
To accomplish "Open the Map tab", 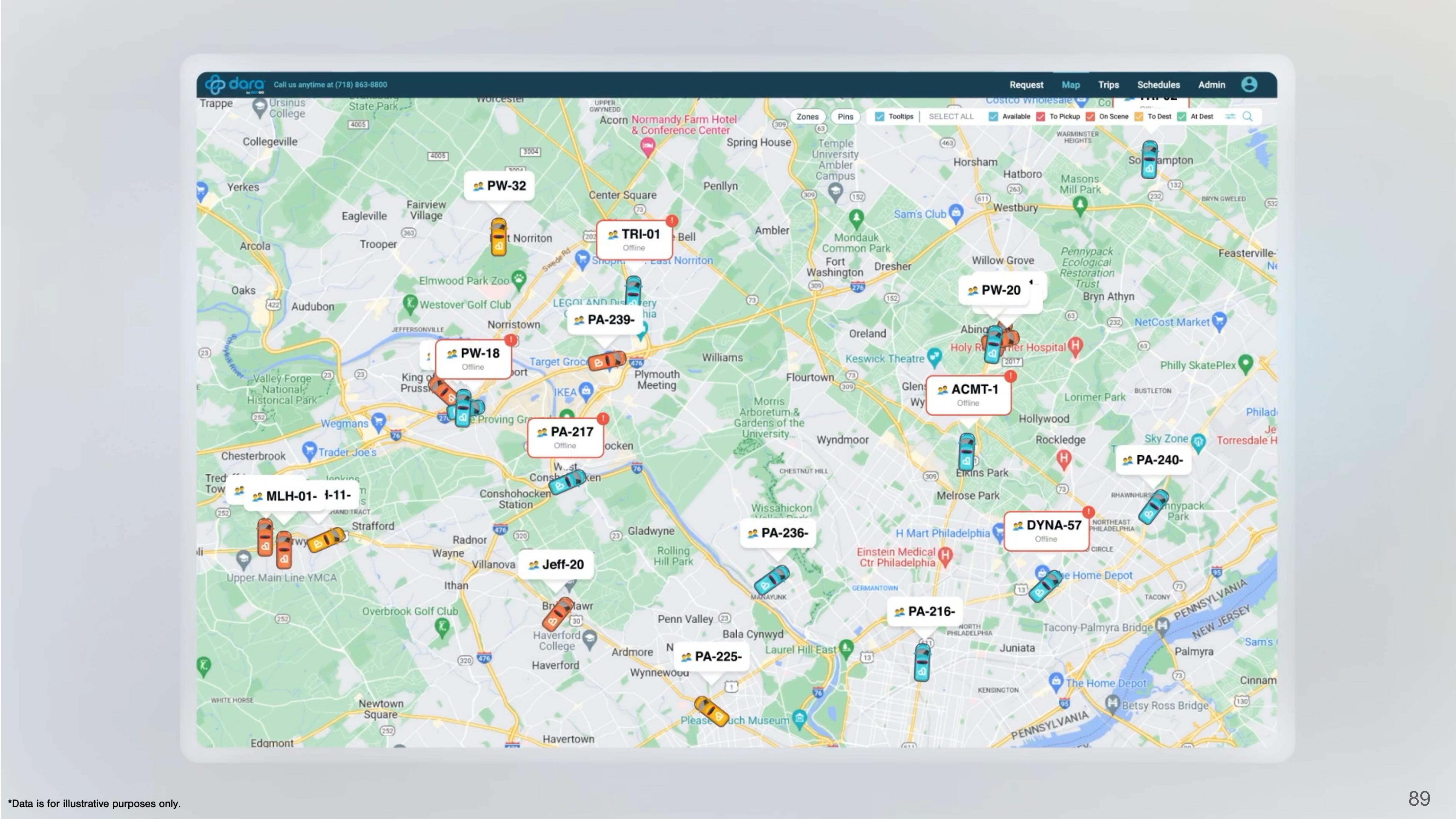I will coord(1071,85).
